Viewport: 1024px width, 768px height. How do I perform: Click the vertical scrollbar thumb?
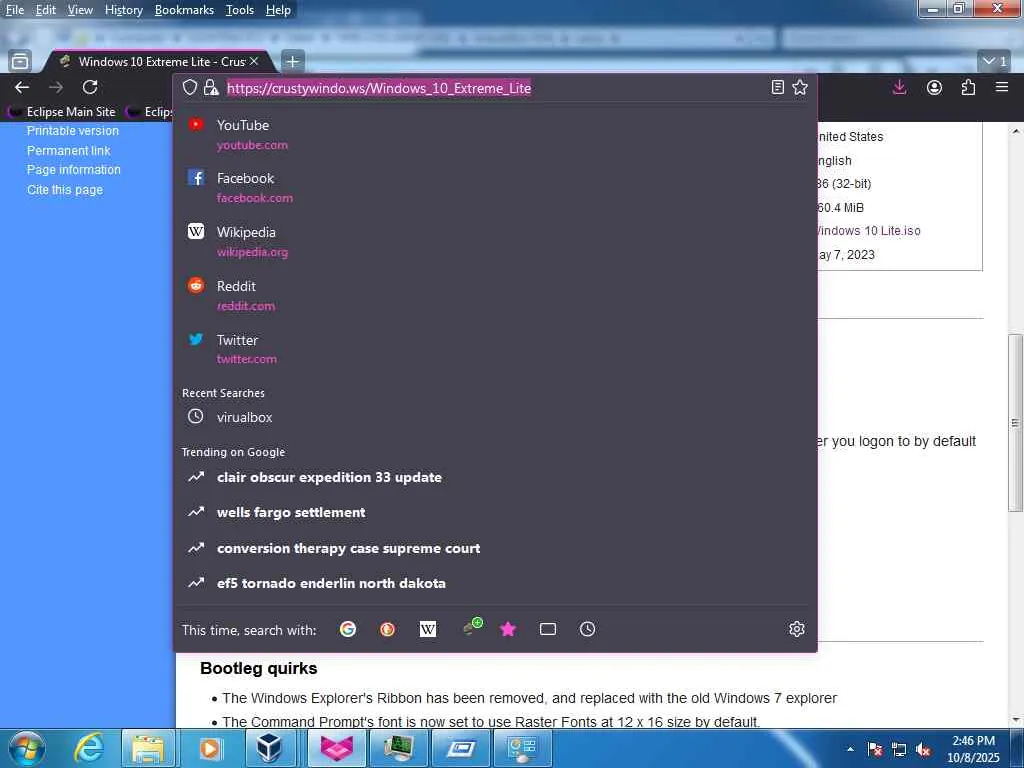tap(1016, 423)
